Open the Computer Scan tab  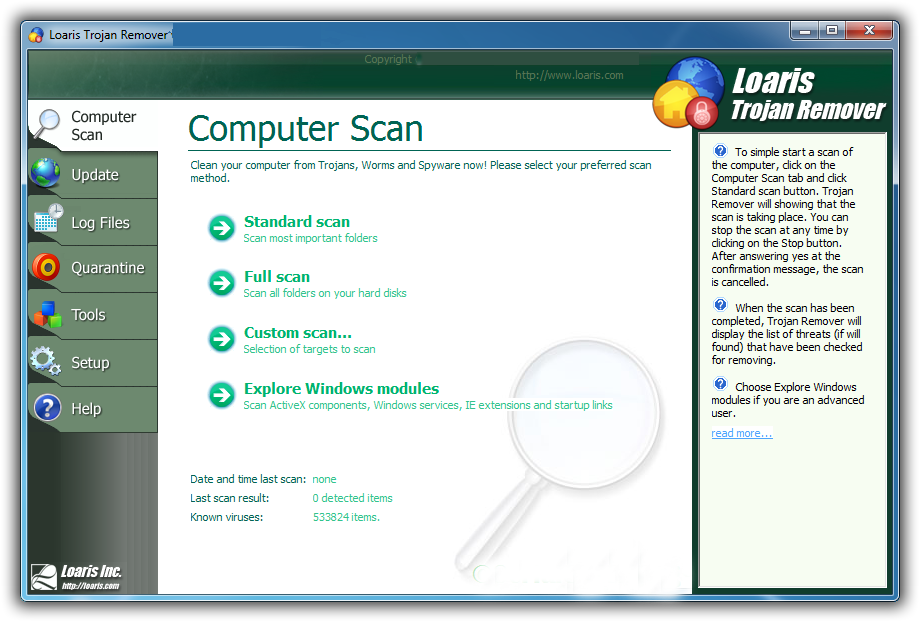pyautogui.click(x=93, y=126)
